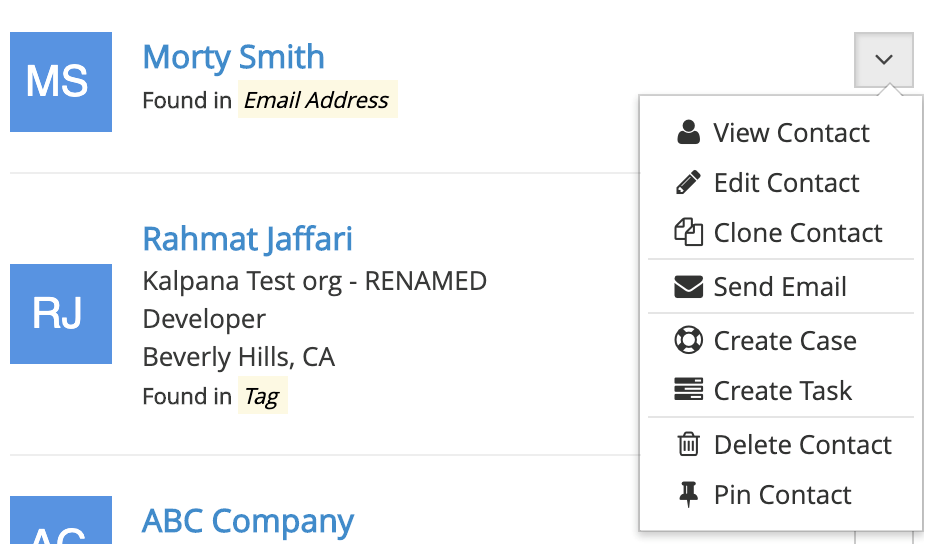The width and height of the screenshot is (932, 544).
Task: Click the trash can icon for Delete Contact
Action: click(688, 444)
